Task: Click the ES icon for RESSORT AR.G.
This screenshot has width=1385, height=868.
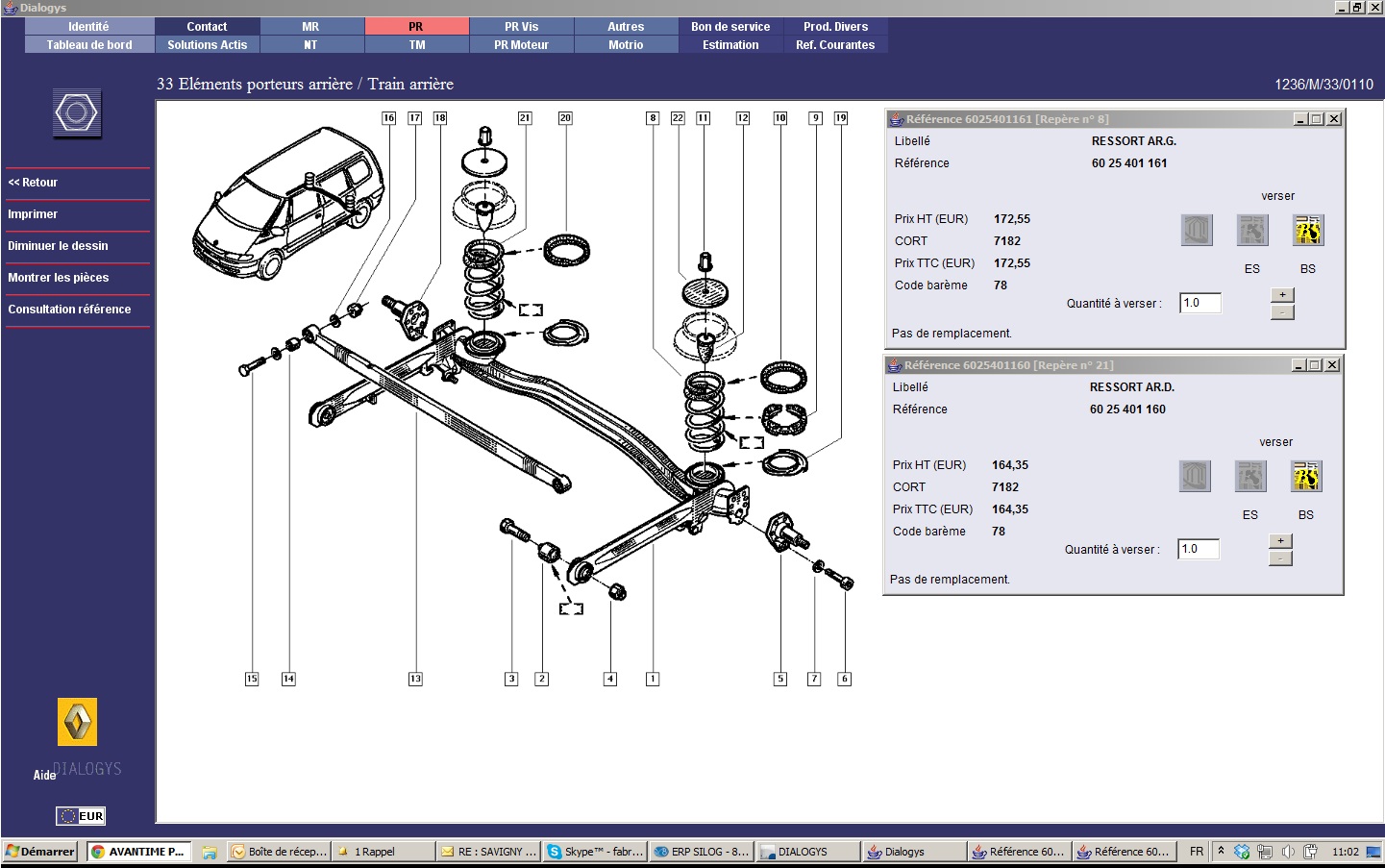Action: (x=1251, y=230)
